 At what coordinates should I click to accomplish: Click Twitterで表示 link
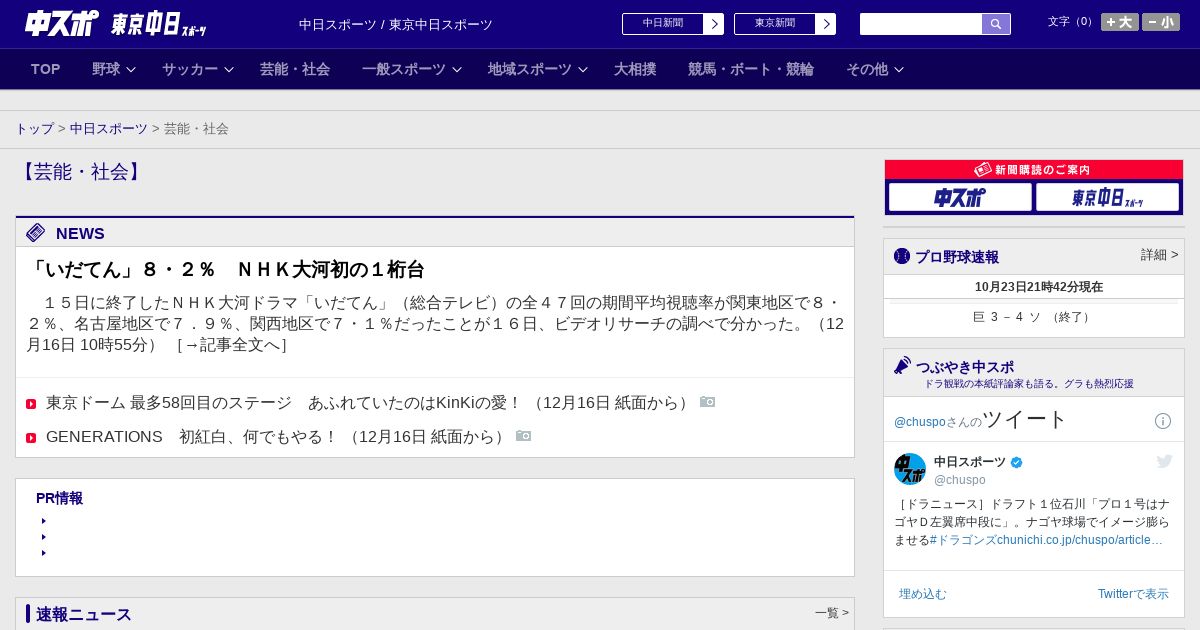tap(1133, 594)
